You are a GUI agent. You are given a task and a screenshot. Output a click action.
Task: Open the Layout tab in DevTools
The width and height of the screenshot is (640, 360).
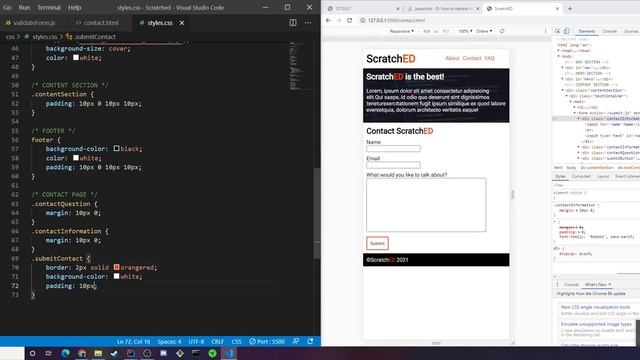tap(602, 176)
